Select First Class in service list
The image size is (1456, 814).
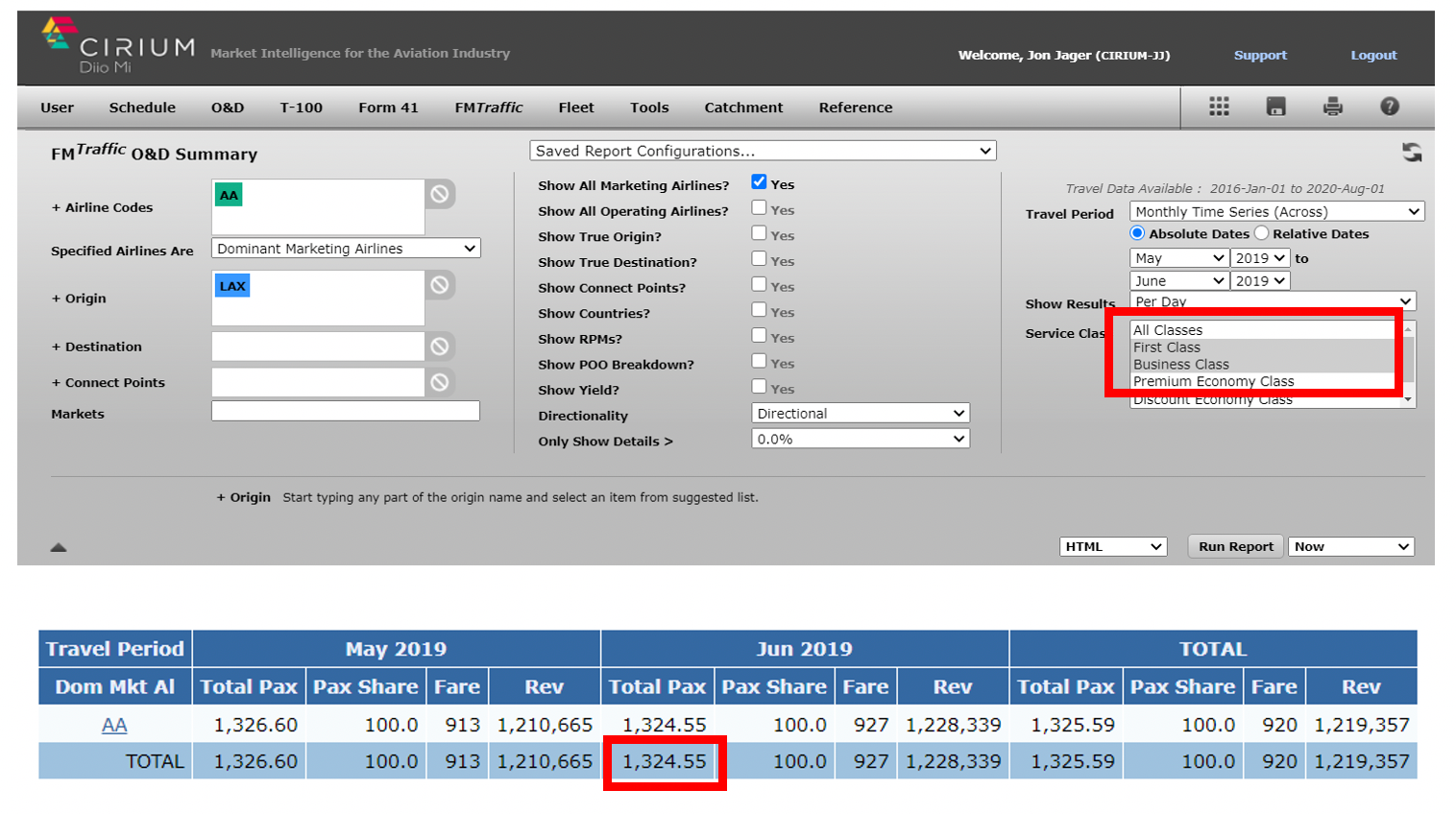(x=1265, y=347)
